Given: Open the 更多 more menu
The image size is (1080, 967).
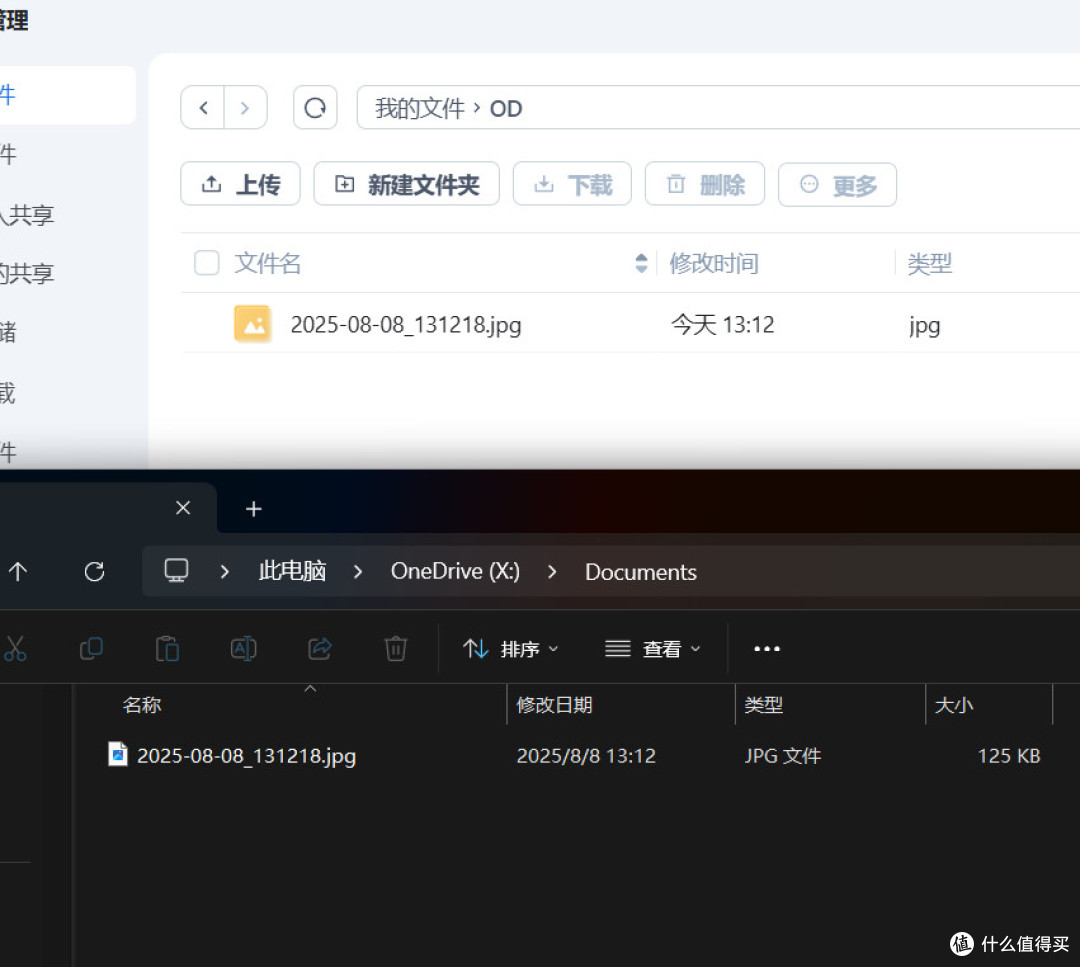Looking at the screenshot, I should pos(838,185).
